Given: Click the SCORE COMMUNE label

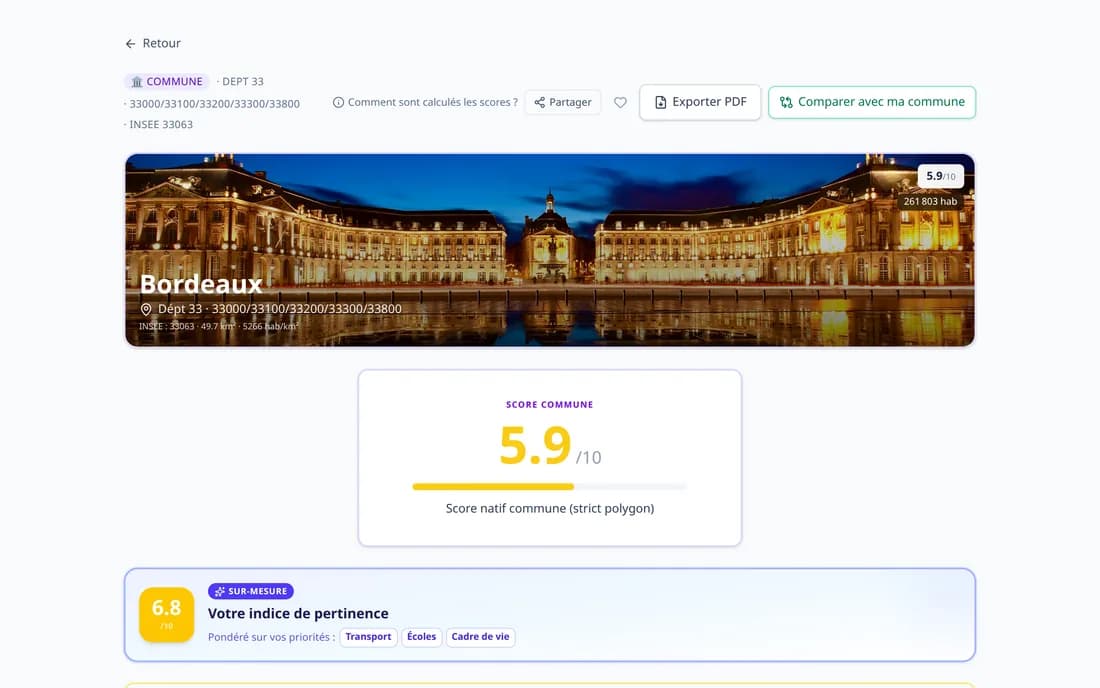Looking at the screenshot, I should point(549,405).
